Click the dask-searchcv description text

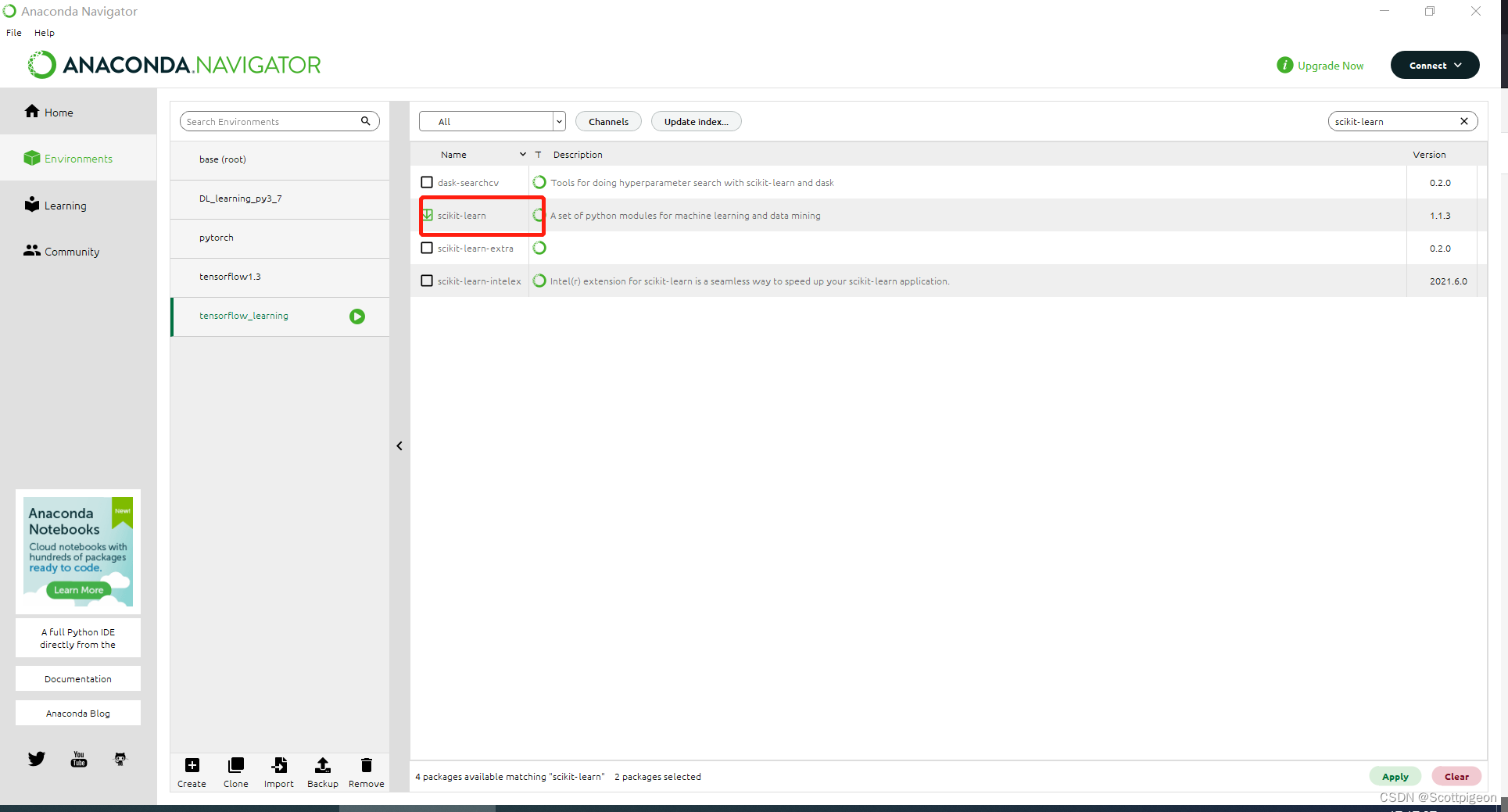692,183
